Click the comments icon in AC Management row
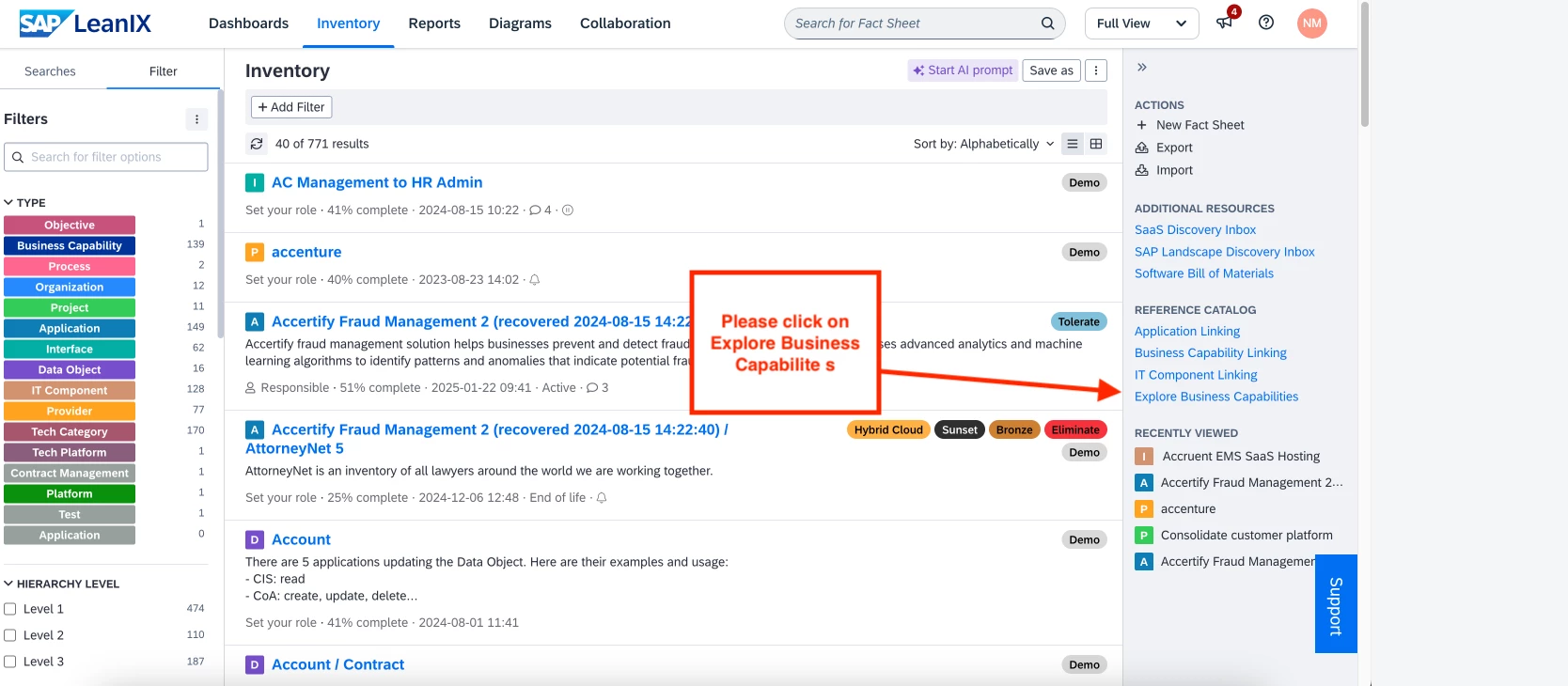Viewport: 1568px width, 686px height. pyautogui.click(x=535, y=210)
